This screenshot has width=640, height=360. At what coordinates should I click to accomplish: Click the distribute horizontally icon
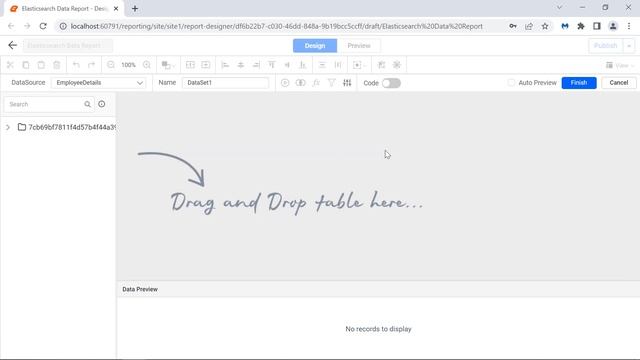338,65
